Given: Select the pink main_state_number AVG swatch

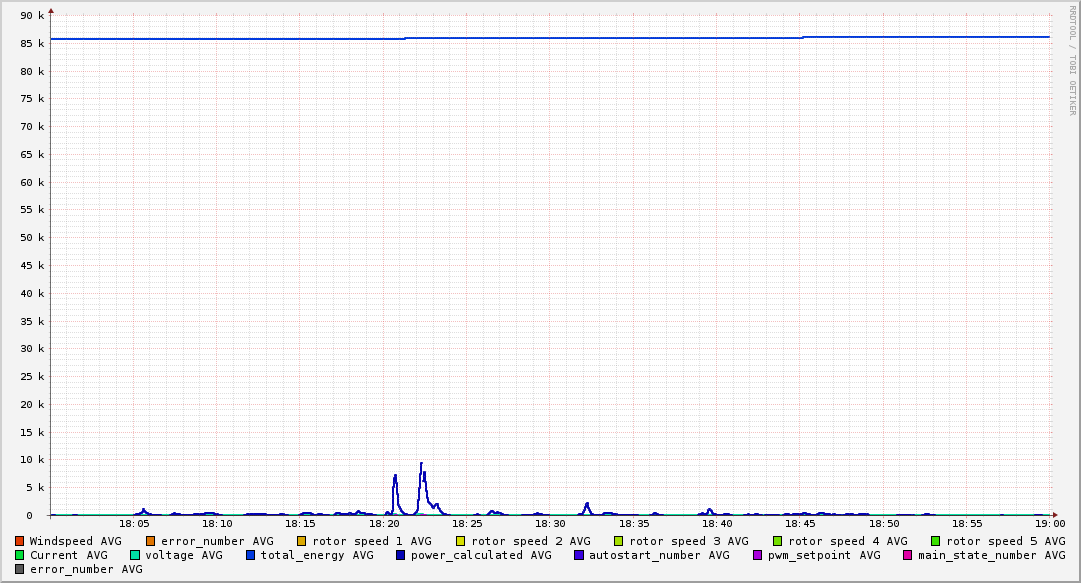Looking at the screenshot, I should click(x=908, y=555).
